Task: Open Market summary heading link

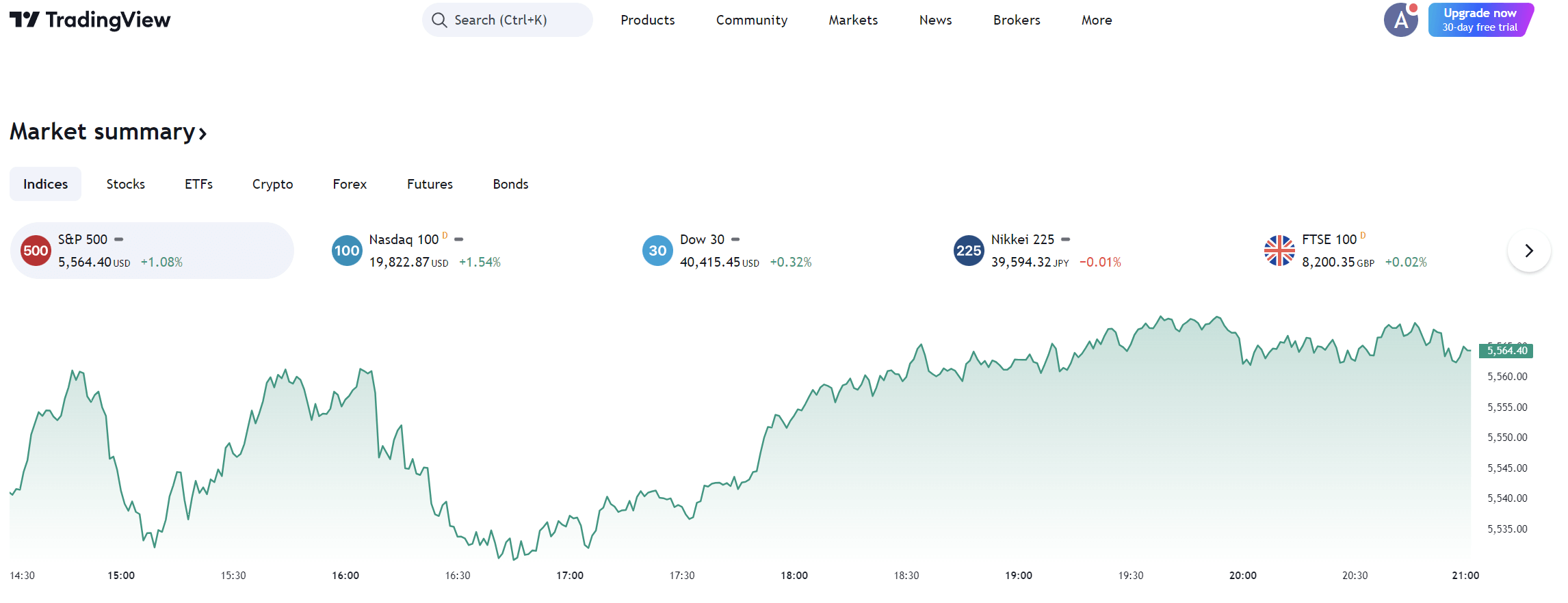Action: (108, 131)
